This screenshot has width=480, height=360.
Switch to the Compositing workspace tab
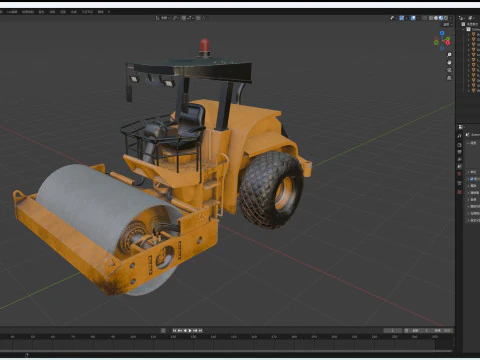click(73, 12)
